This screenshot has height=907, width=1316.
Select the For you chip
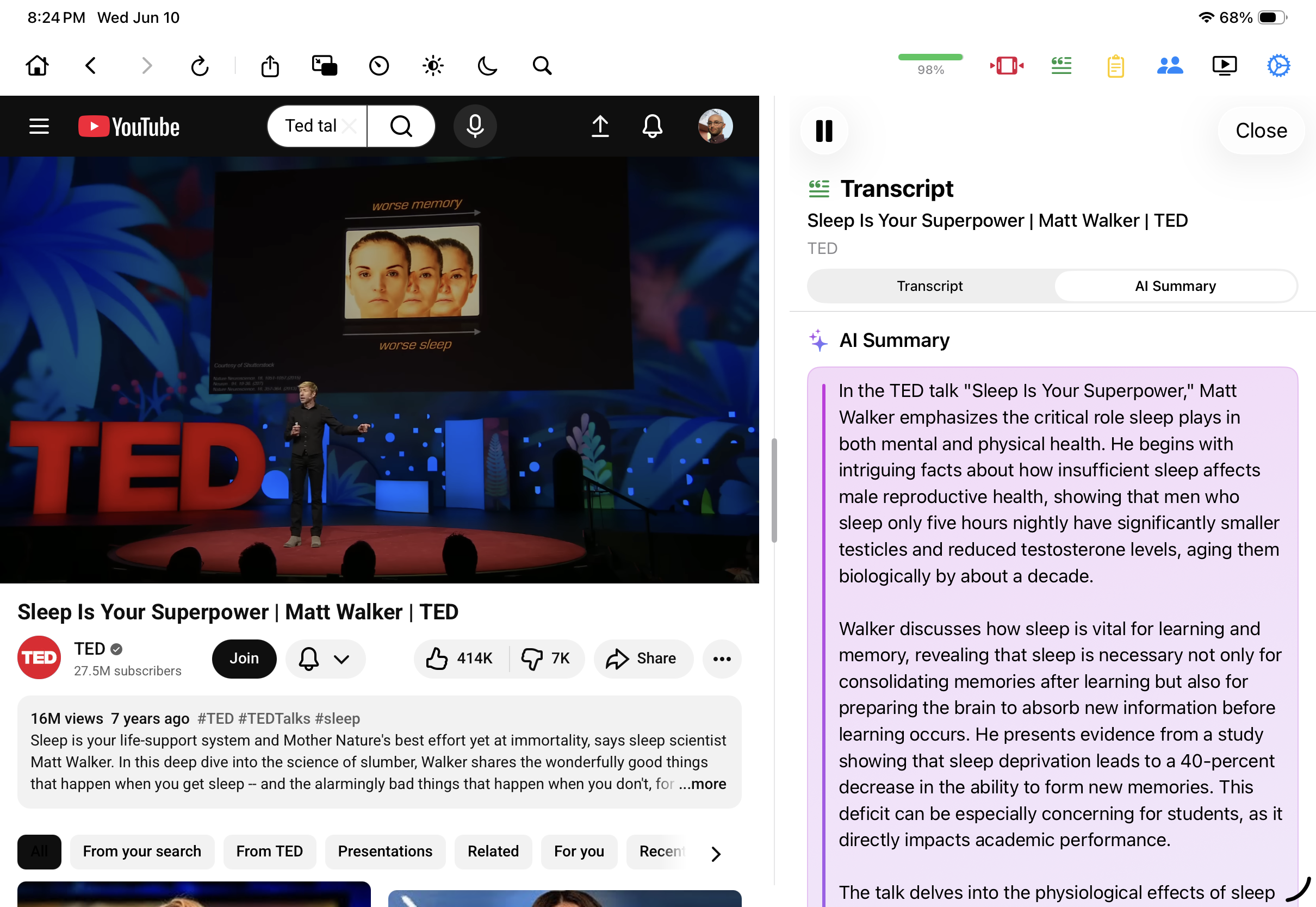coord(579,852)
